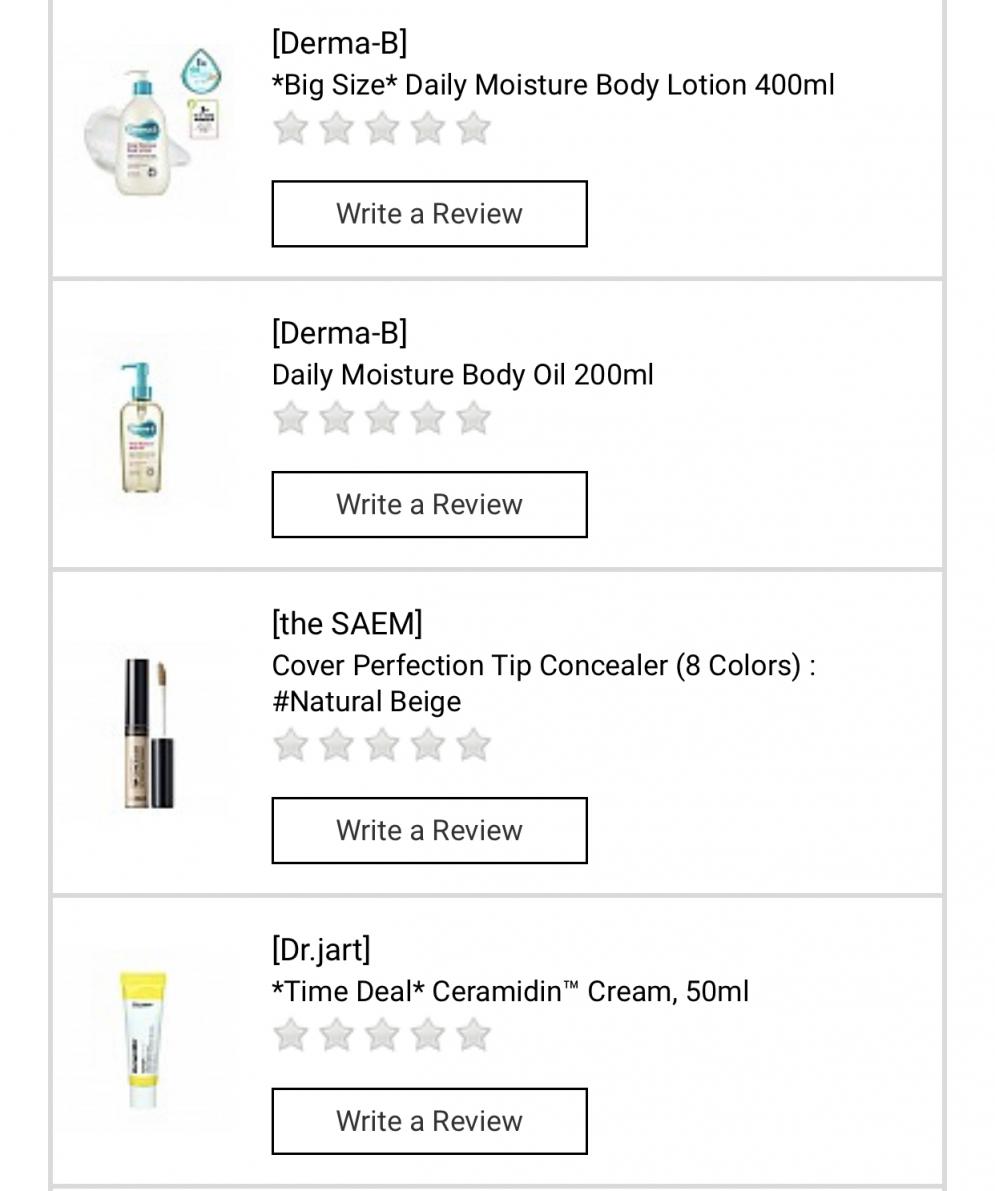Image resolution: width=995 pixels, height=1191 pixels.
Task: Rate Ceramidin Cream five stars
Action: point(474,1036)
